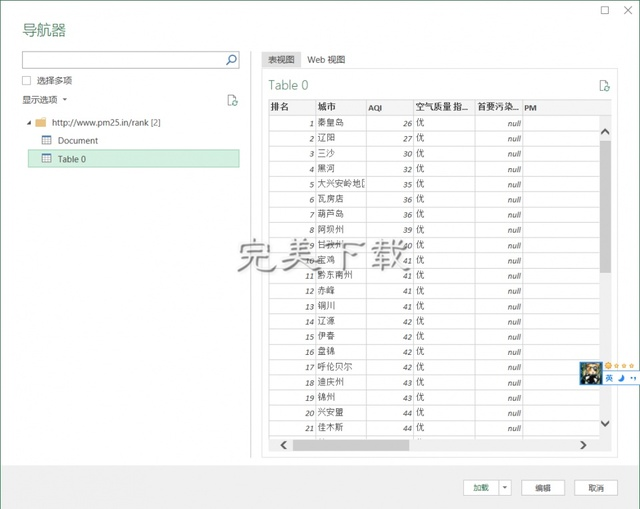Viewport: 640px width, 509px height.
Task: Click the 佳木斯 city cell
Action: [x=341, y=428]
